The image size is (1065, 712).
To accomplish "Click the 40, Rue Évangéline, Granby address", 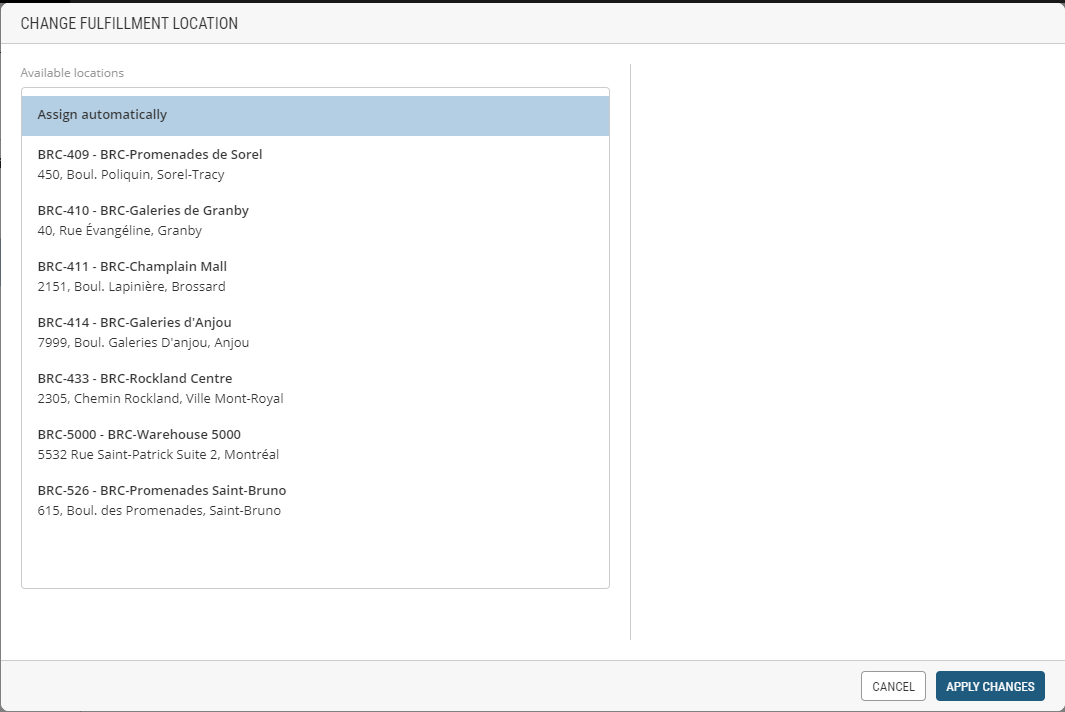I will (120, 231).
